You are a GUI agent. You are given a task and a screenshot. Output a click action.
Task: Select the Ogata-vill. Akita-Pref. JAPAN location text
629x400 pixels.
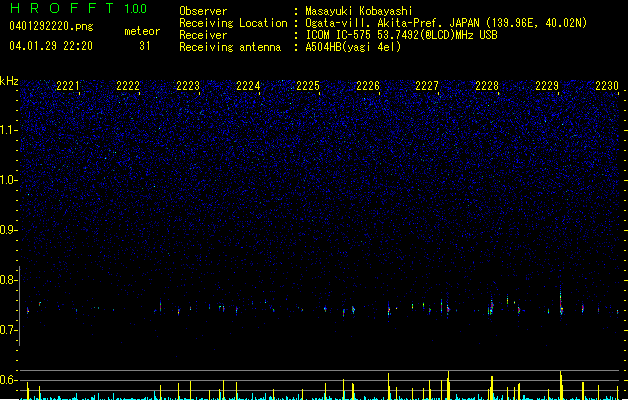point(446,23)
